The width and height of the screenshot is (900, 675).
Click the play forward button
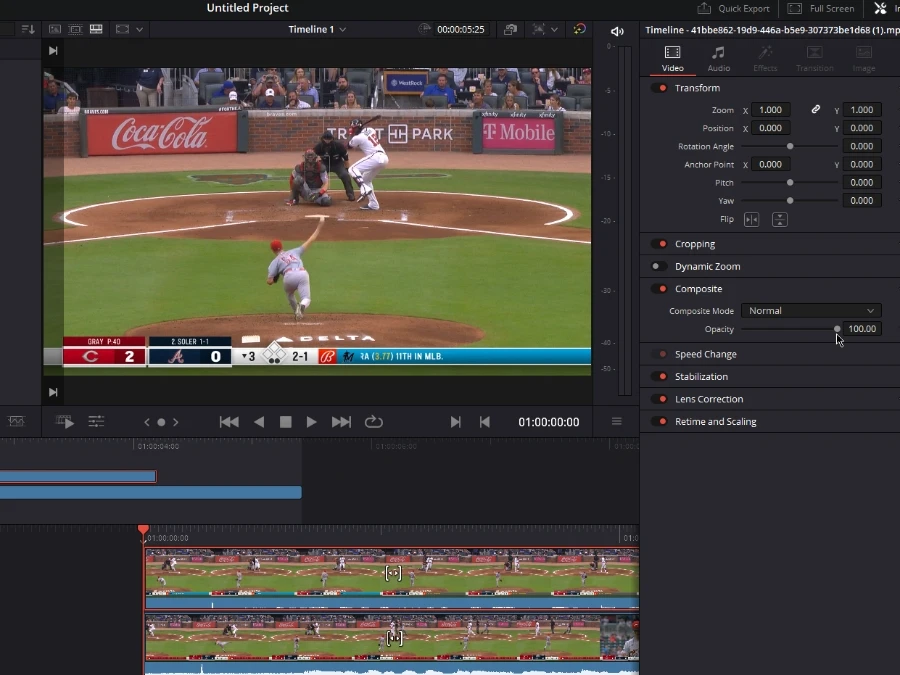(311, 422)
